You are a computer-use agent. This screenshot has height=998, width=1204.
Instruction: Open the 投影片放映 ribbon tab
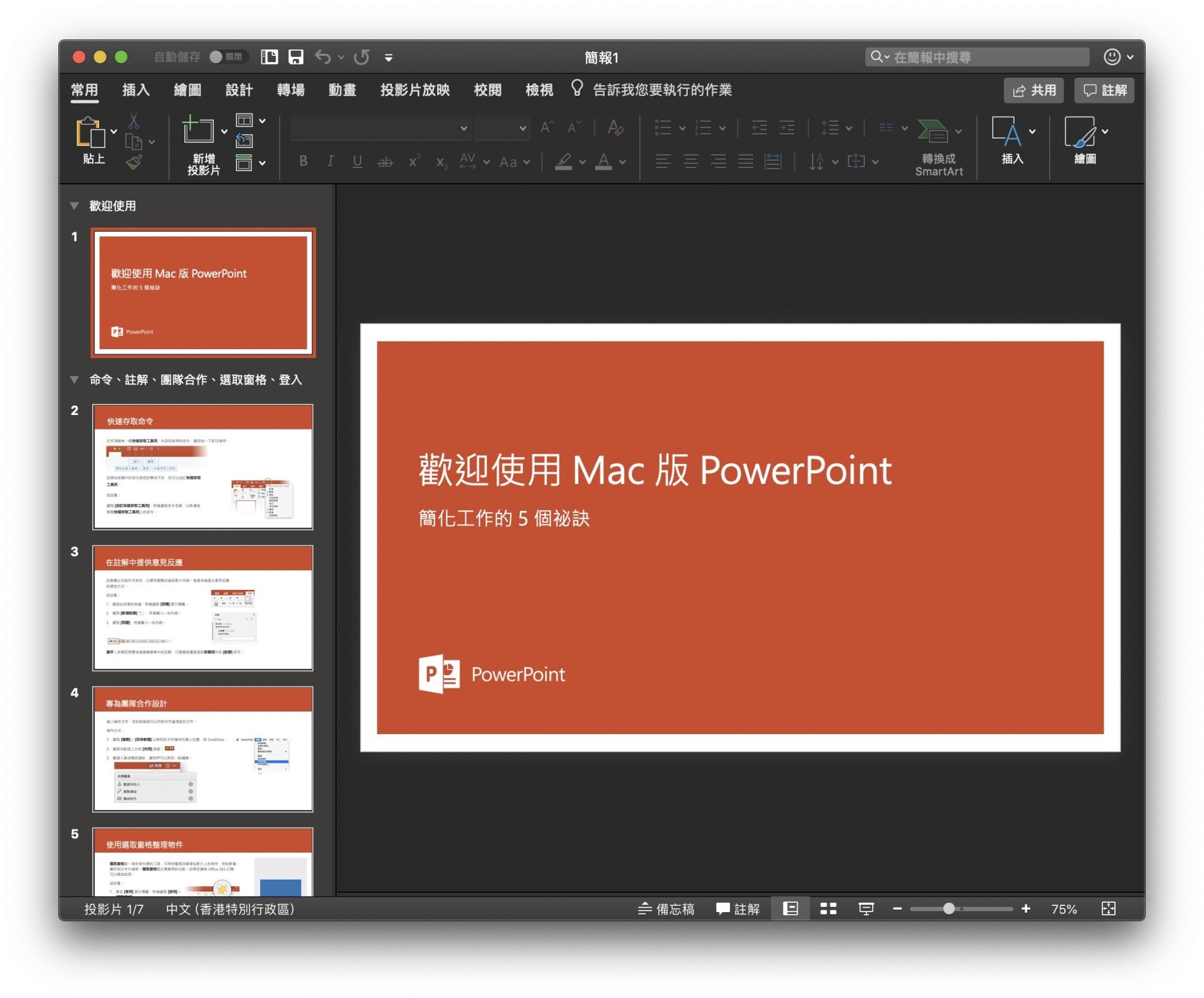click(x=415, y=90)
